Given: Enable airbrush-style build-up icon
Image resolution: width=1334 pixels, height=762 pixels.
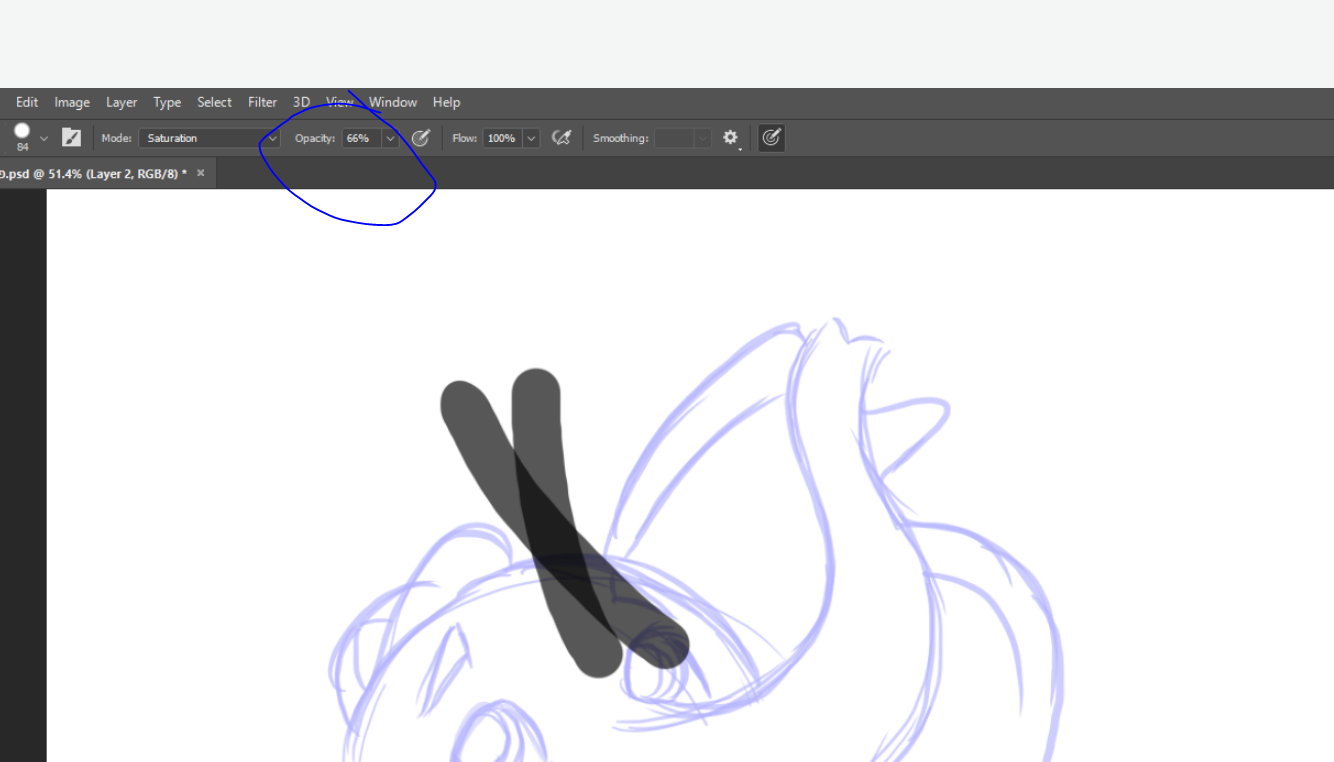Looking at the screenshot, I should click(562, 138).
